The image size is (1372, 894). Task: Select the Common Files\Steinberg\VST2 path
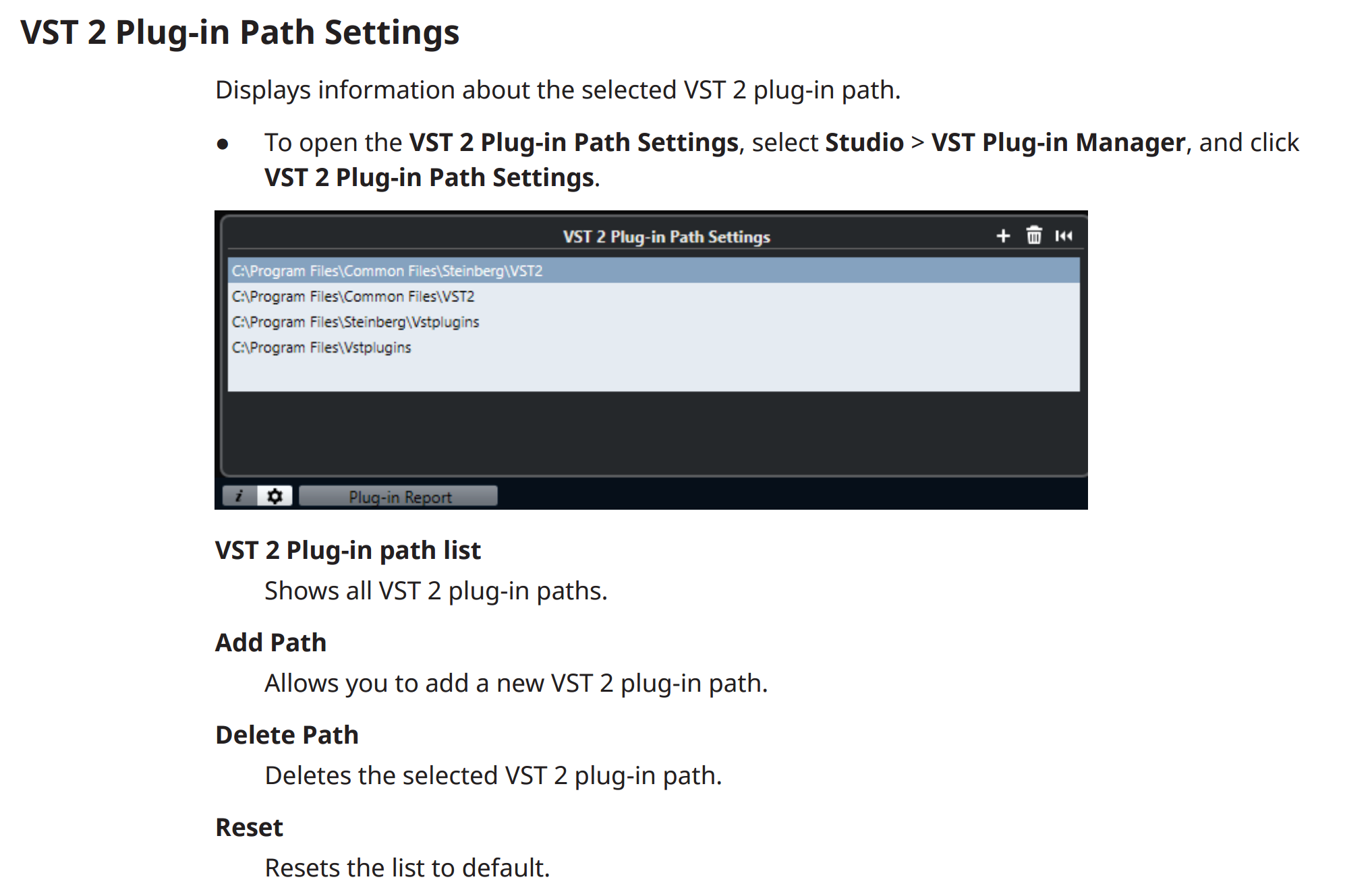654,270
